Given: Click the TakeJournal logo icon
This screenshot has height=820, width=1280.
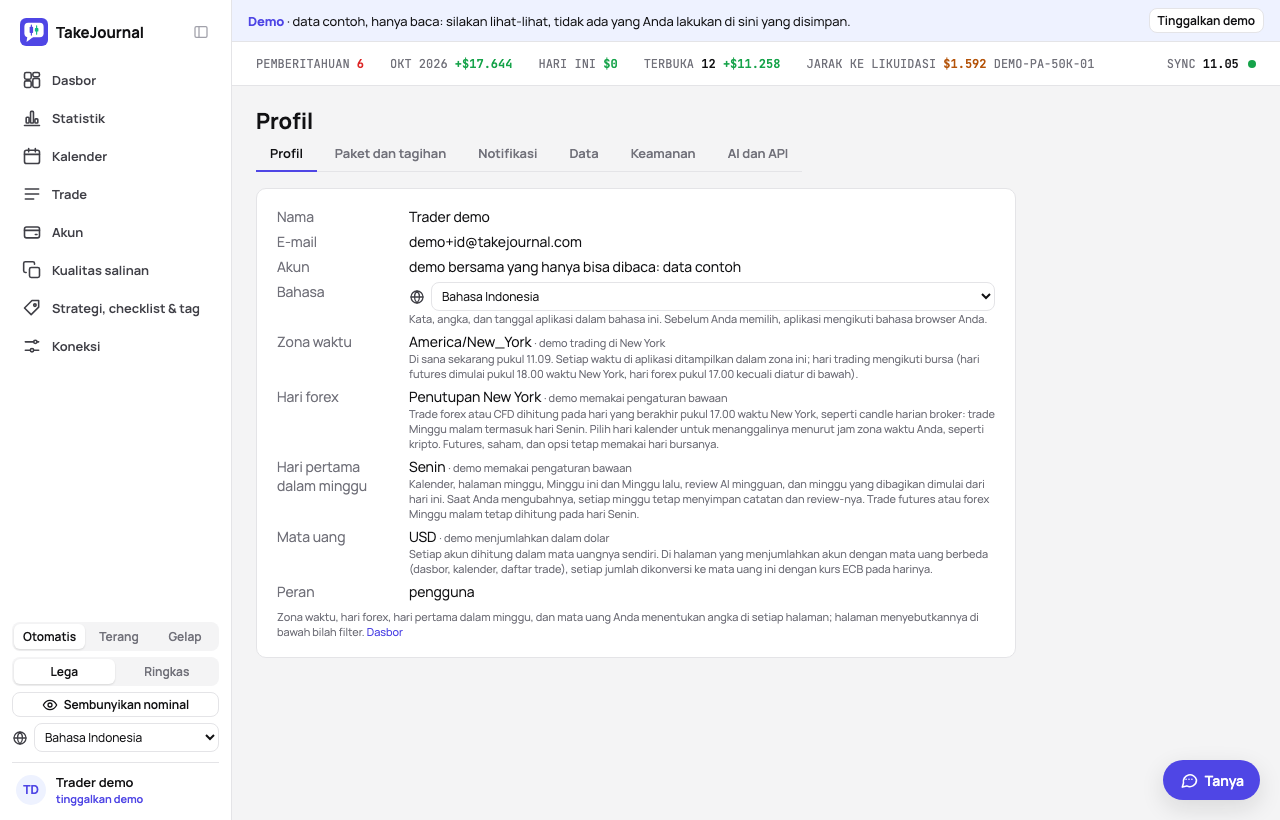Looking at the screenshot, I should (x=34, y=32).
